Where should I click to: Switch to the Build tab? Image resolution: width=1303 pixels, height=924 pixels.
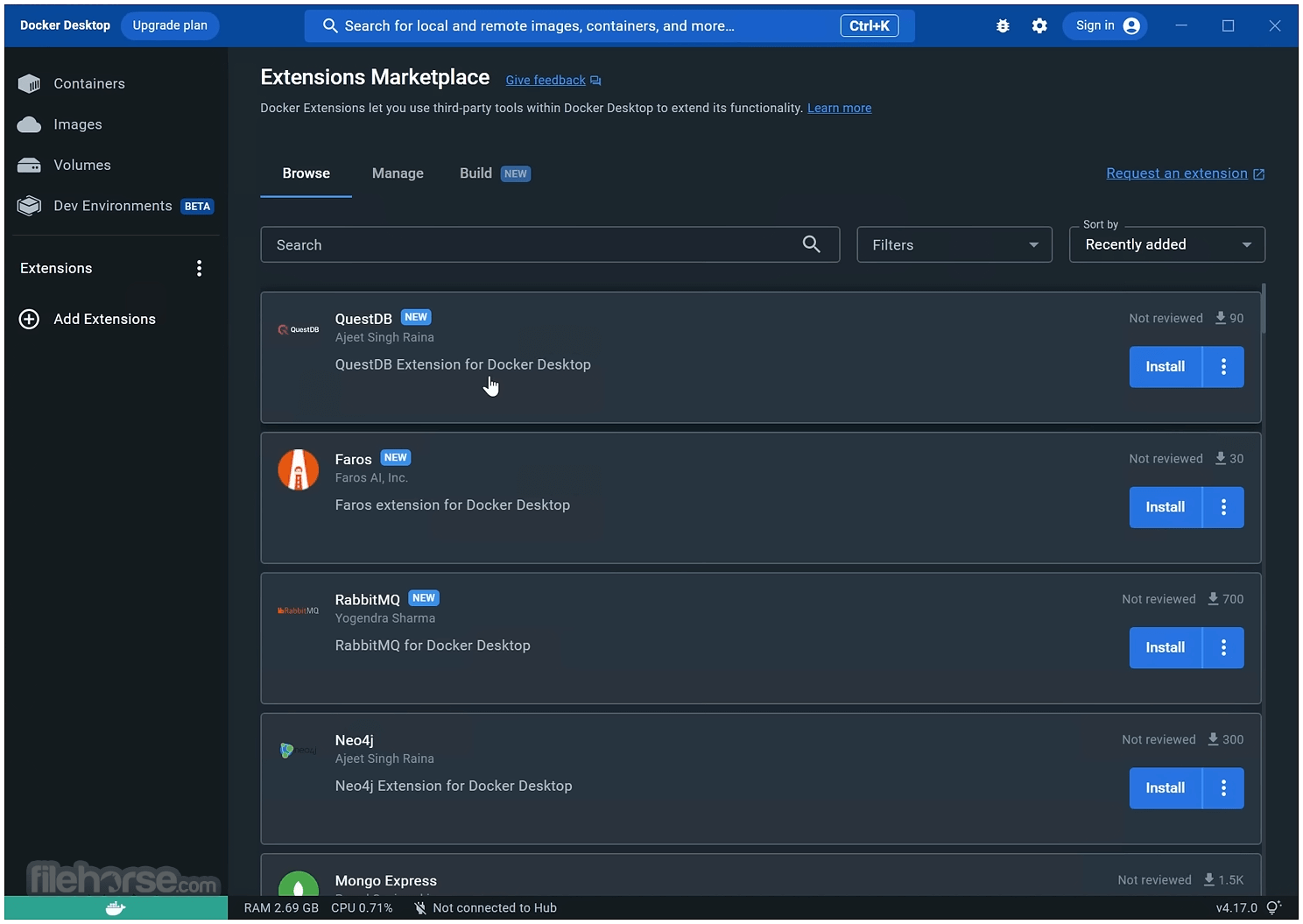click(495, 173)
